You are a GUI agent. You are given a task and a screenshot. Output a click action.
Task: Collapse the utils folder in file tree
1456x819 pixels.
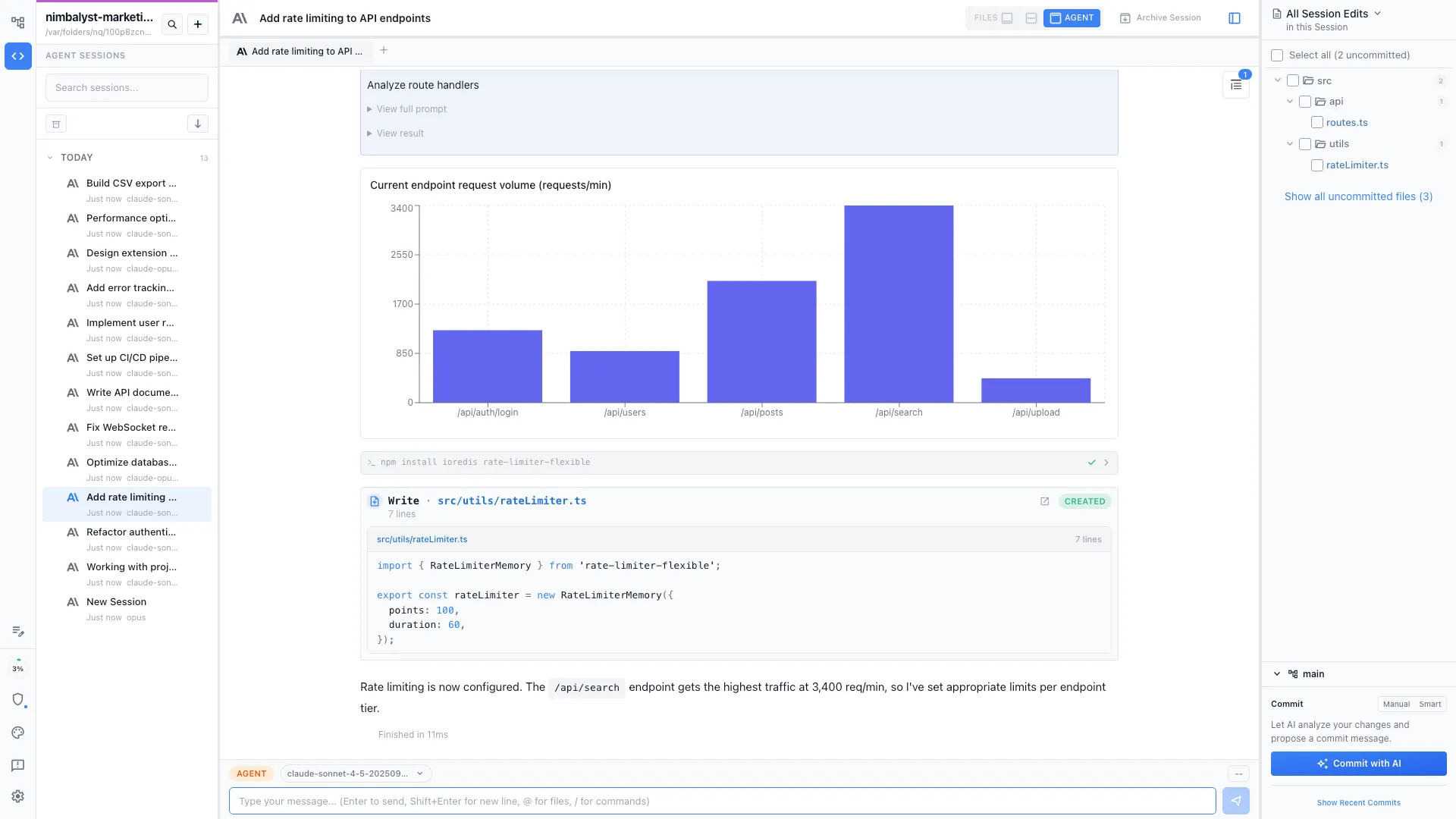pyautogui.click(x=1290, y=144)
